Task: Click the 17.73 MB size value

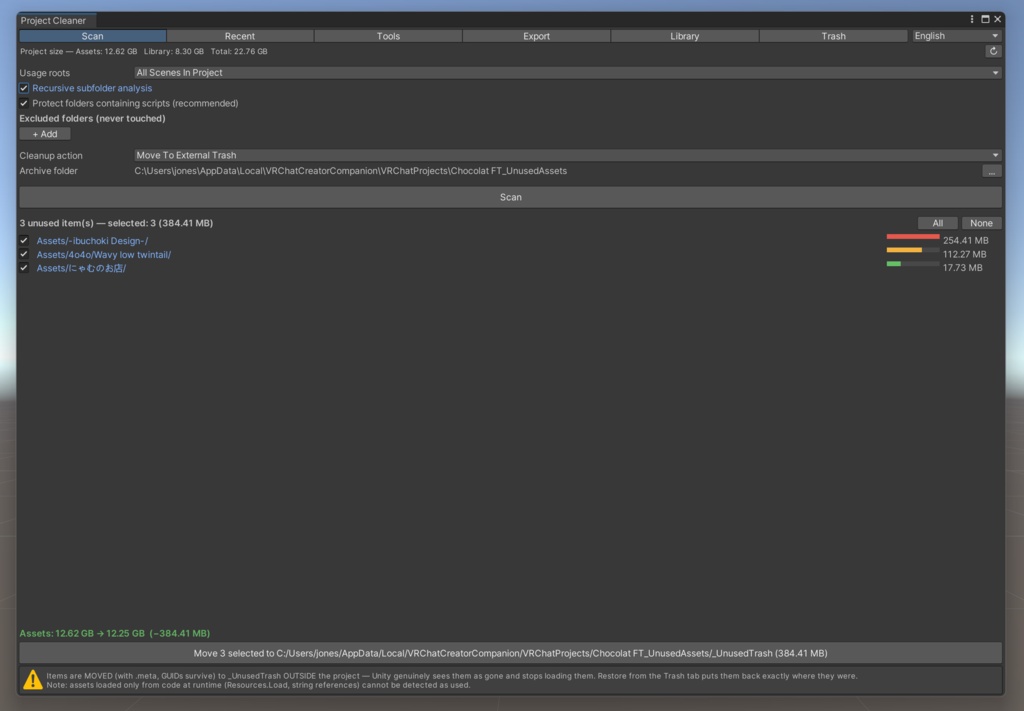Action: pyautogui.click(x=963, y=268)
